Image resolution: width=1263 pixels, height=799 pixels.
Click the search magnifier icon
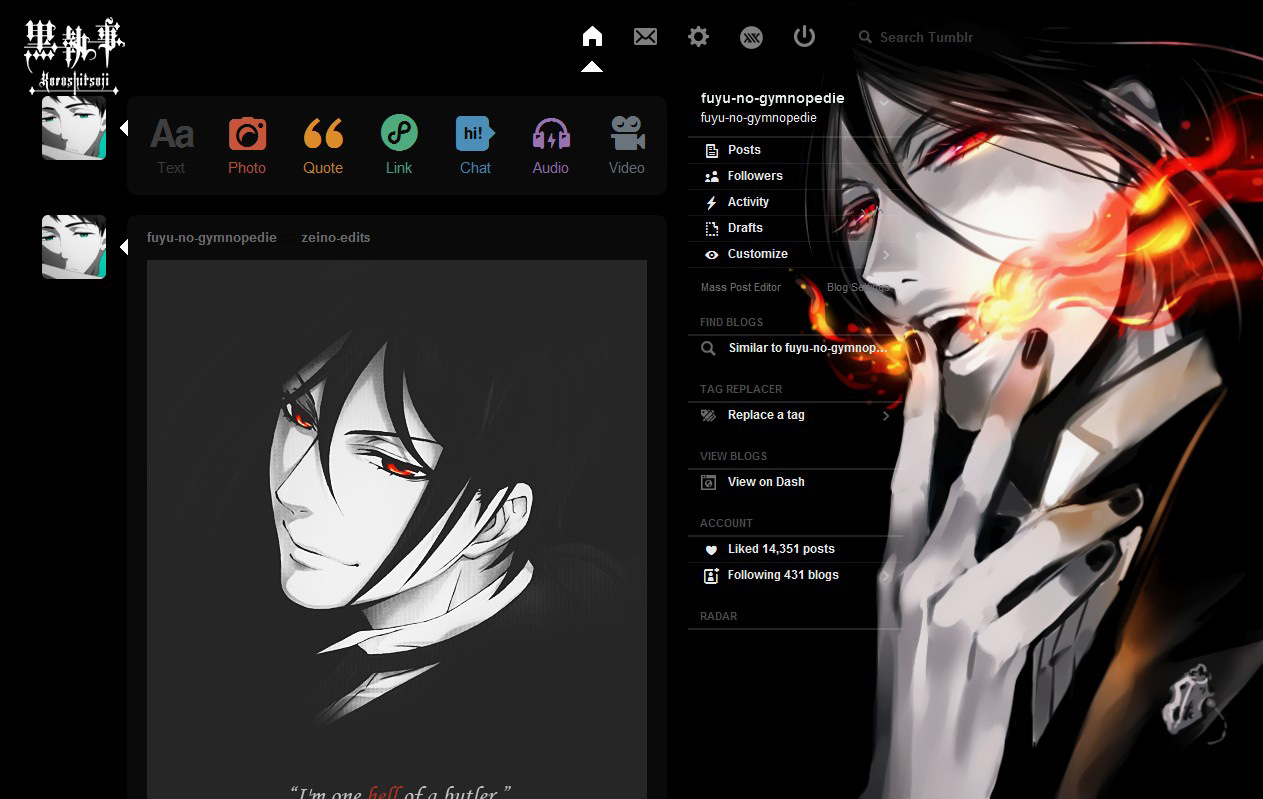(866, 38)
